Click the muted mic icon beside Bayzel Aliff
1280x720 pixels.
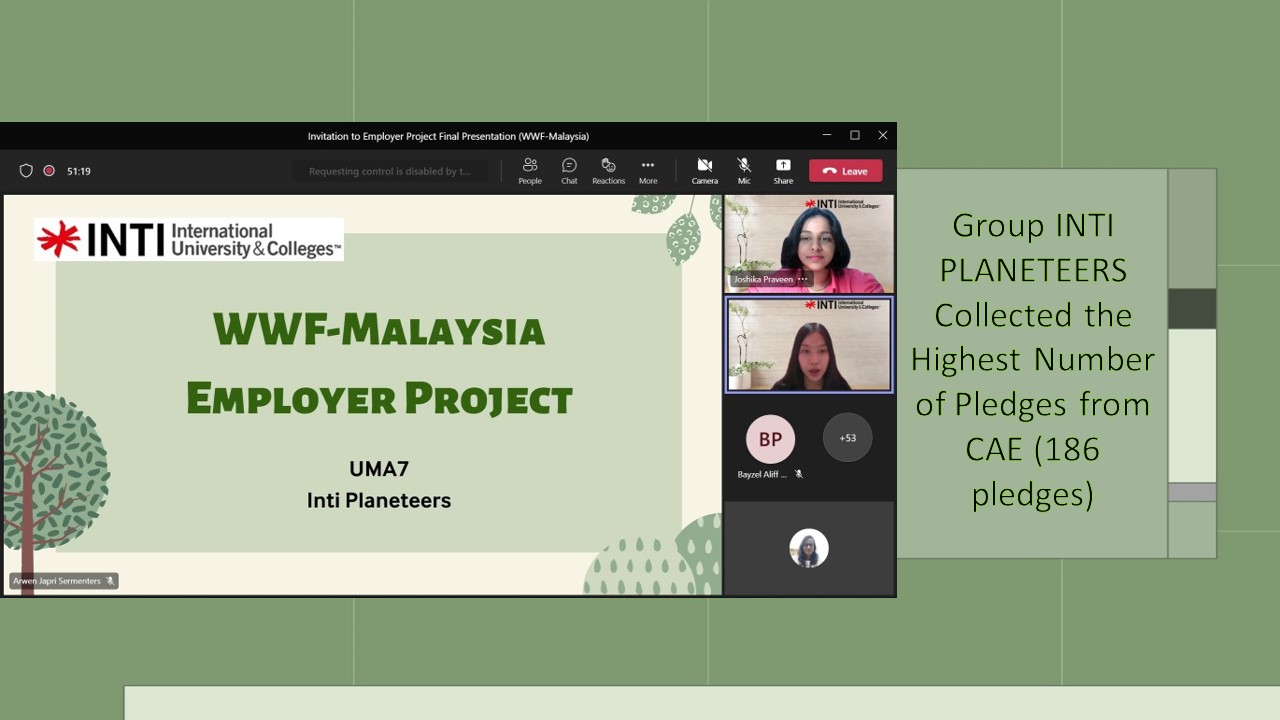(x=798, y=474)
